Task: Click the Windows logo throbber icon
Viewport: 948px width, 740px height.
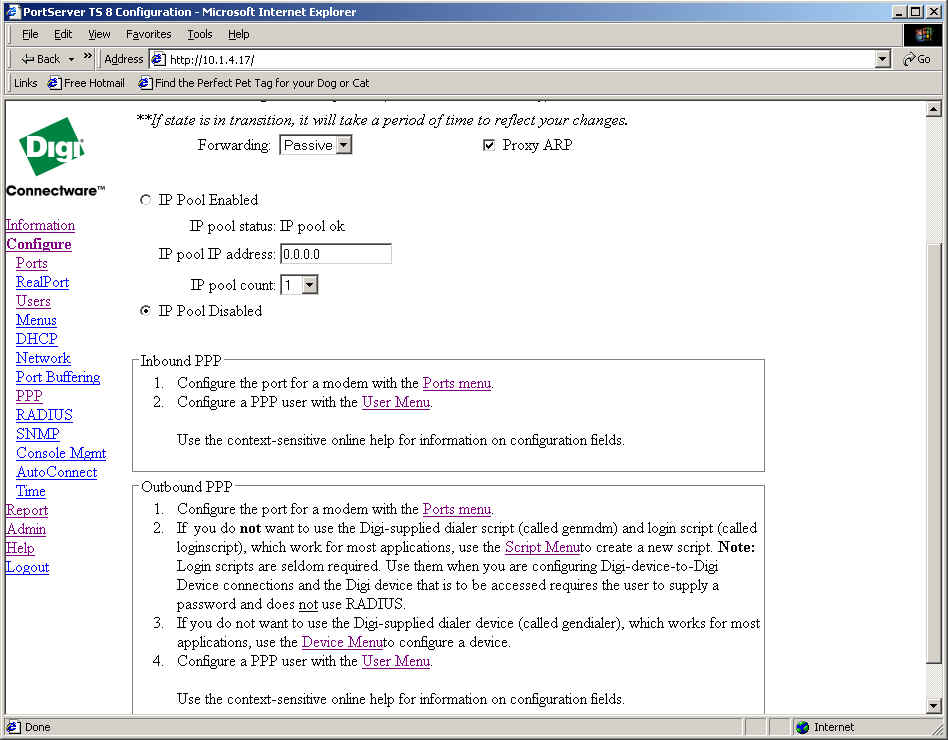Action: [x=923, y=34]
